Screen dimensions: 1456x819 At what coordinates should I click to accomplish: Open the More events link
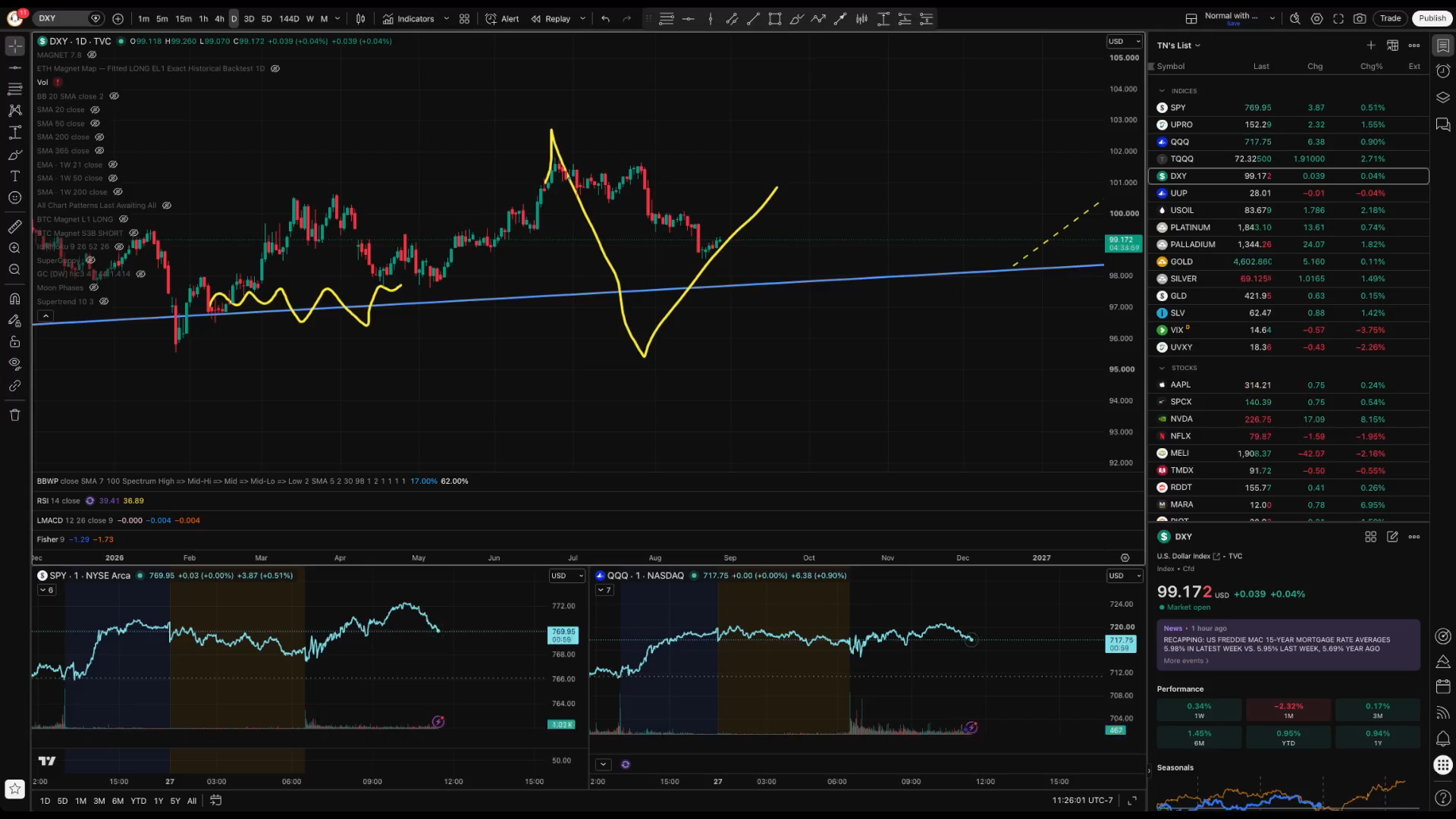coord(1186,661)
